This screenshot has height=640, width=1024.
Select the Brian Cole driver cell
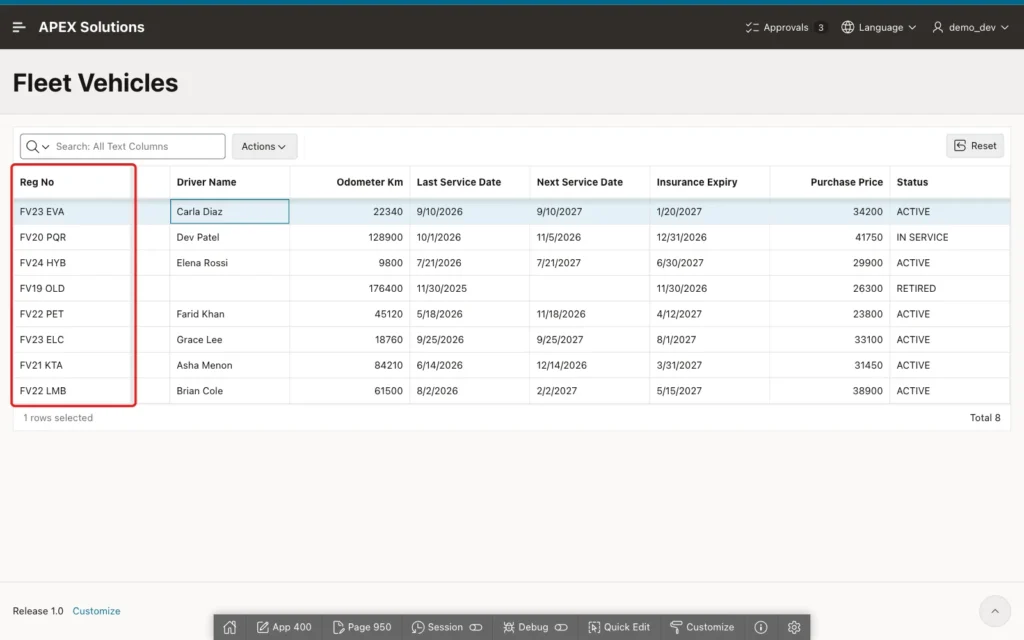click(x=229, y=391)
